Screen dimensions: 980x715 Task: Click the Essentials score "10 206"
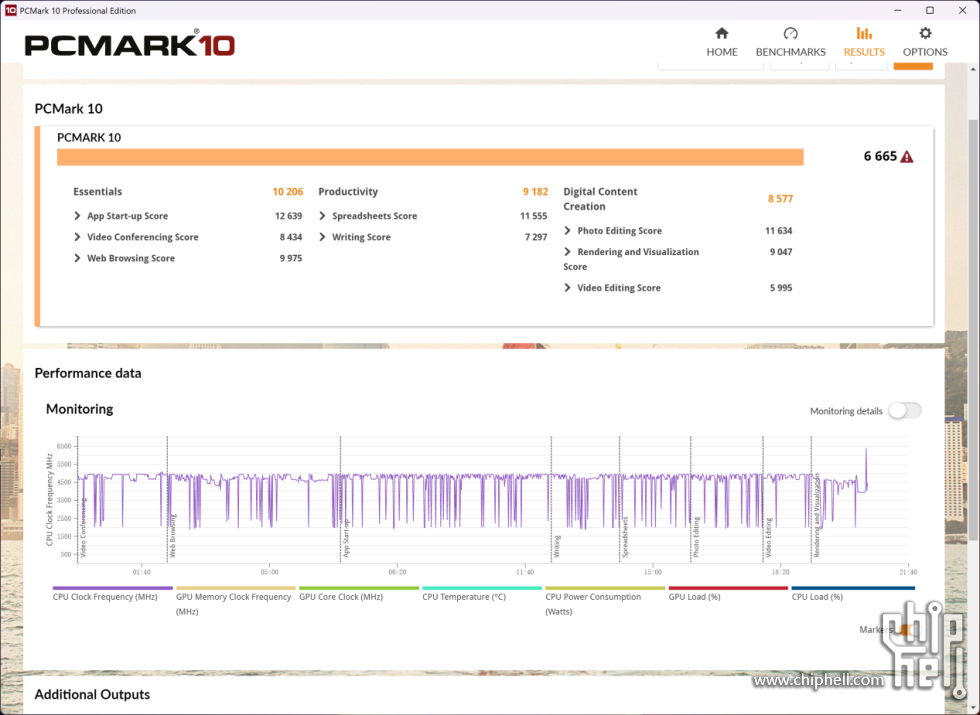pos(288,192)
